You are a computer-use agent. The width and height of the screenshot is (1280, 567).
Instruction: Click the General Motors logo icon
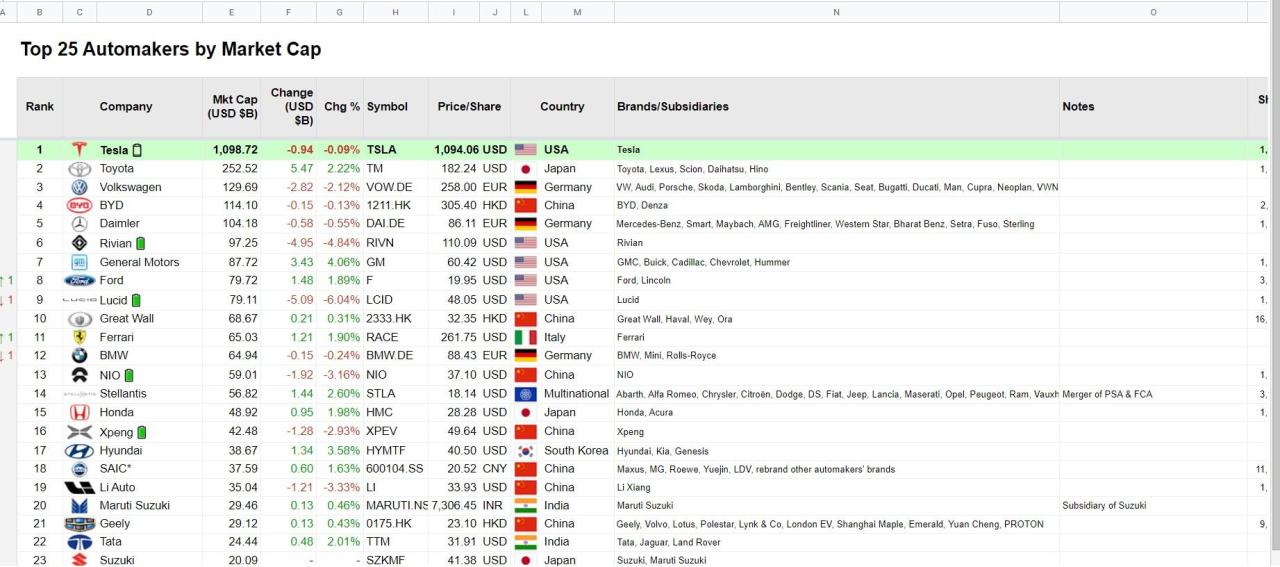click(x=80, y=262)
